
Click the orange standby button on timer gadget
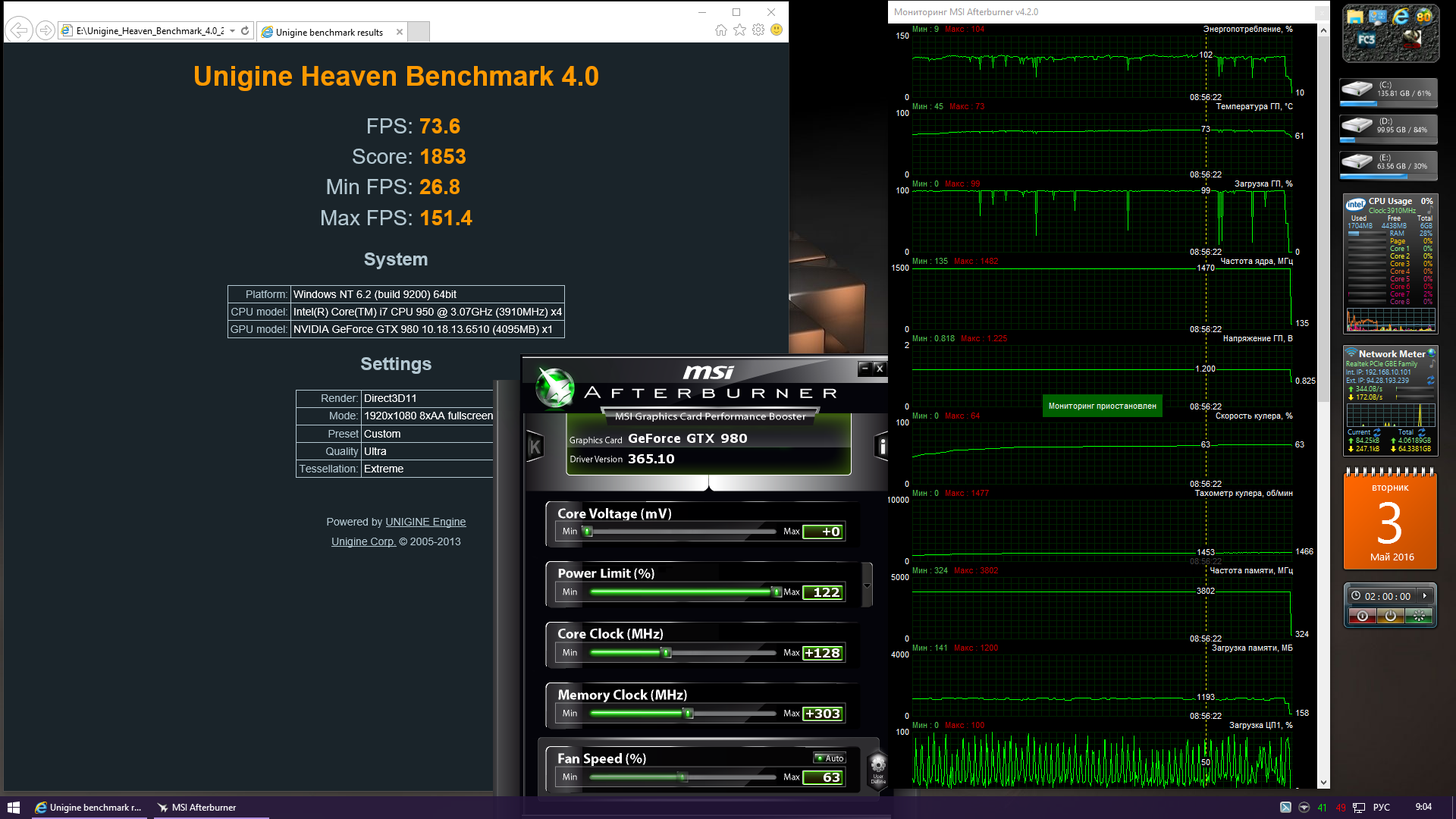1390,617
